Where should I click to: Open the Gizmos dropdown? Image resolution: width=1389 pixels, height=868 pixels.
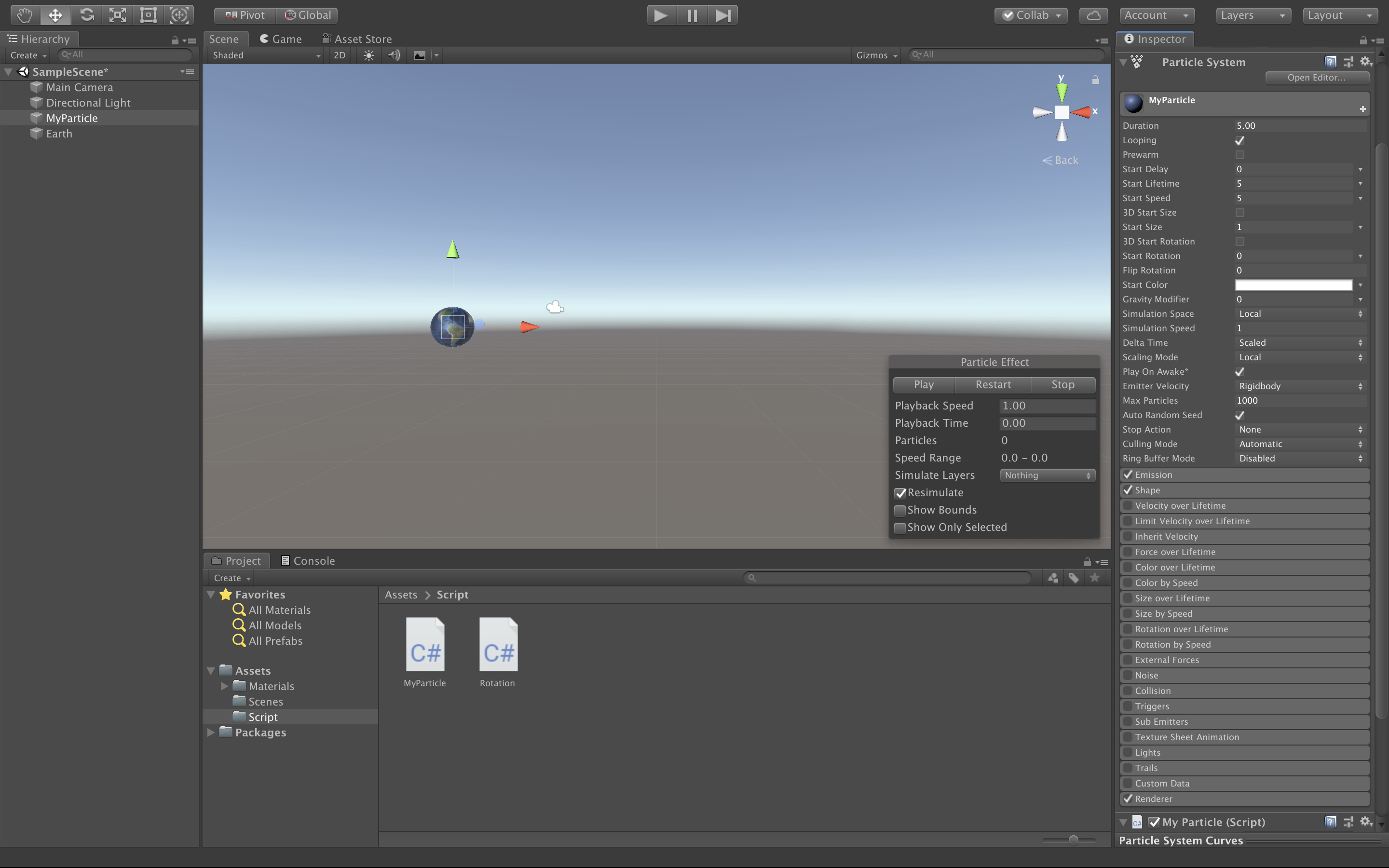click(876, 55)
